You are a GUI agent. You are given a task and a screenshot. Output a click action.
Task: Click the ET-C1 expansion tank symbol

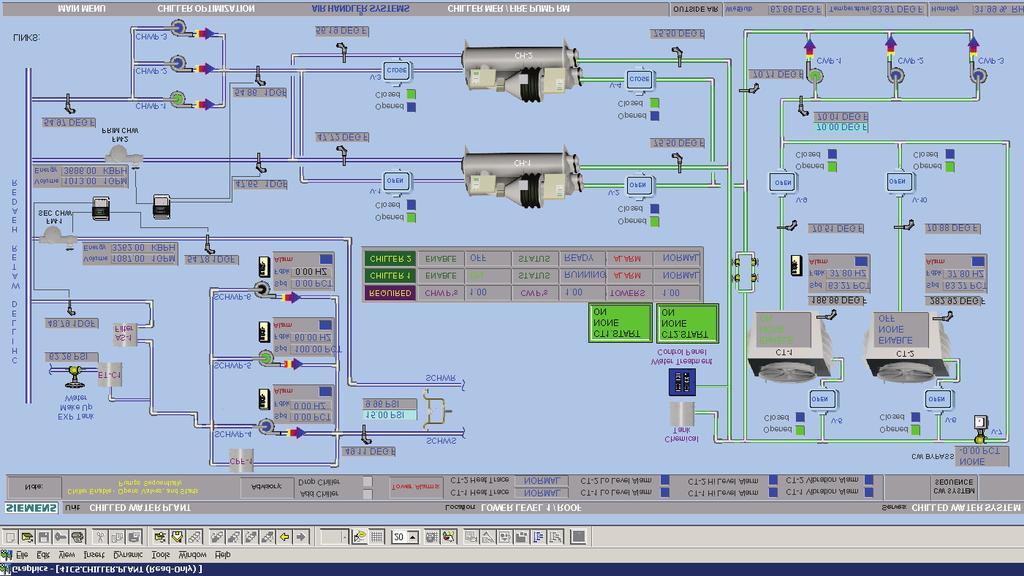click(110, 375)
